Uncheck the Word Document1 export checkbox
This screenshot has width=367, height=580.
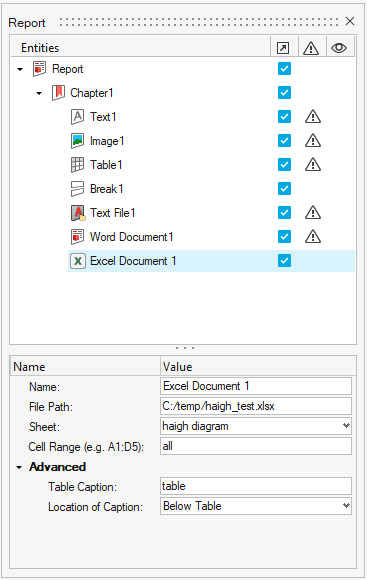tap(284, 237)
